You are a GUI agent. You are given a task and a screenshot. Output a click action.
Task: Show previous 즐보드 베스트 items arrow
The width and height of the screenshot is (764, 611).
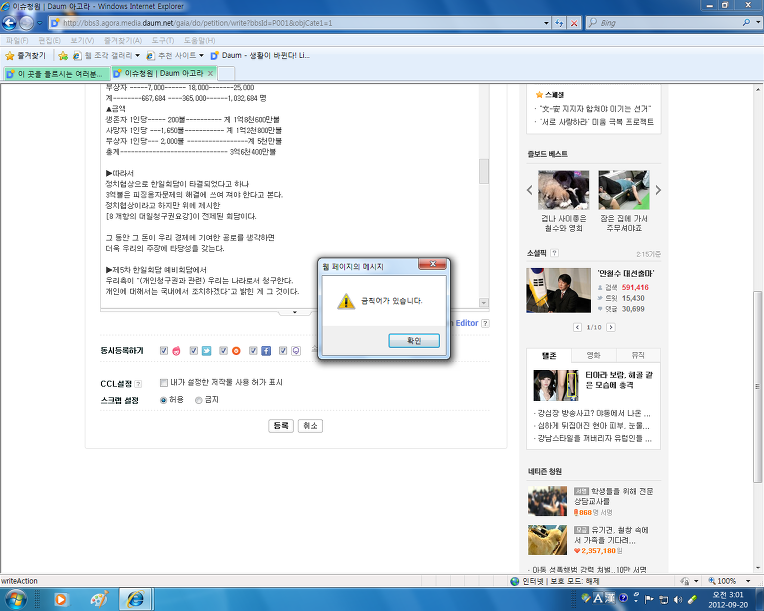530,190
